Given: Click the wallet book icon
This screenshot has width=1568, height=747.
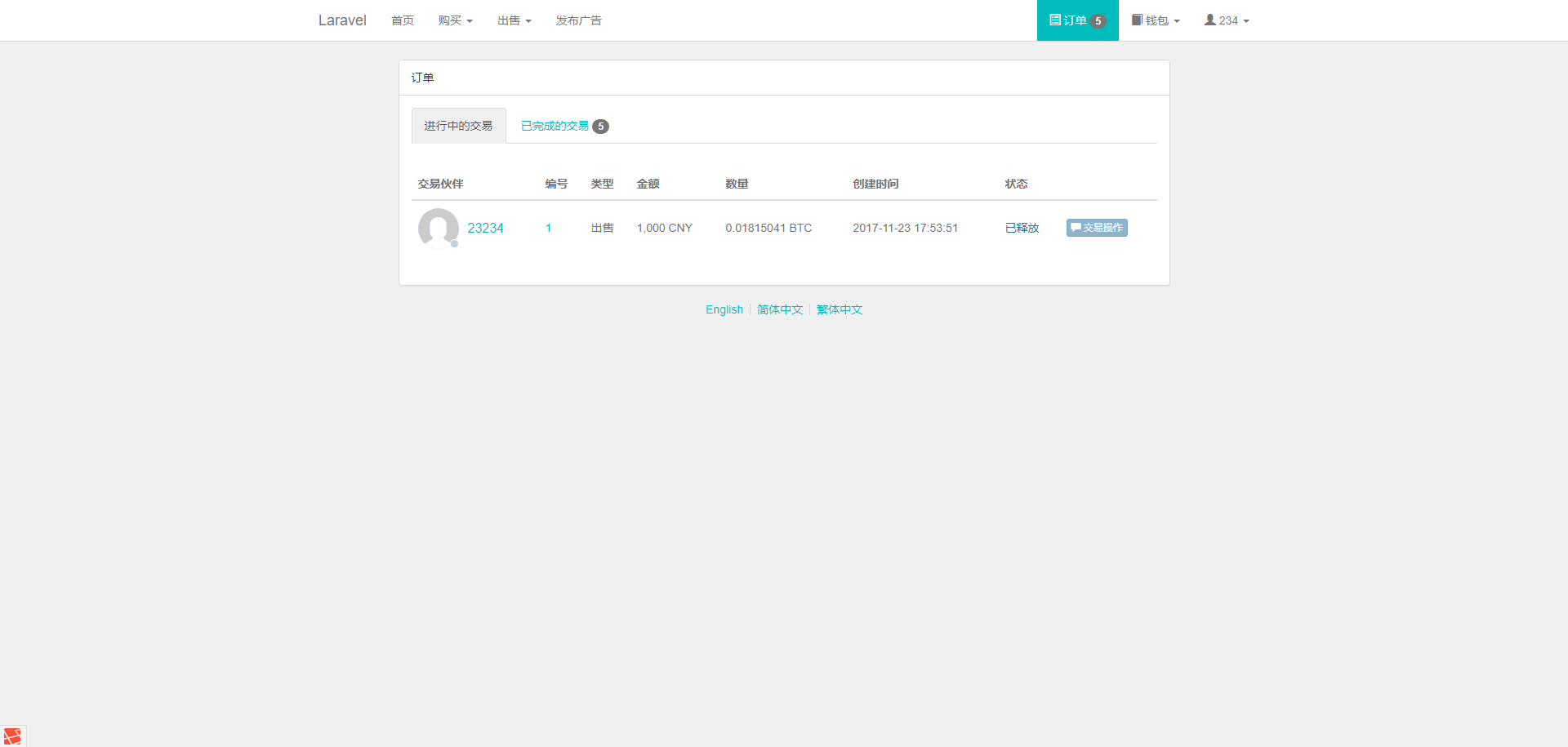Looking at the screenshot, I should [x=1137, y=20].
